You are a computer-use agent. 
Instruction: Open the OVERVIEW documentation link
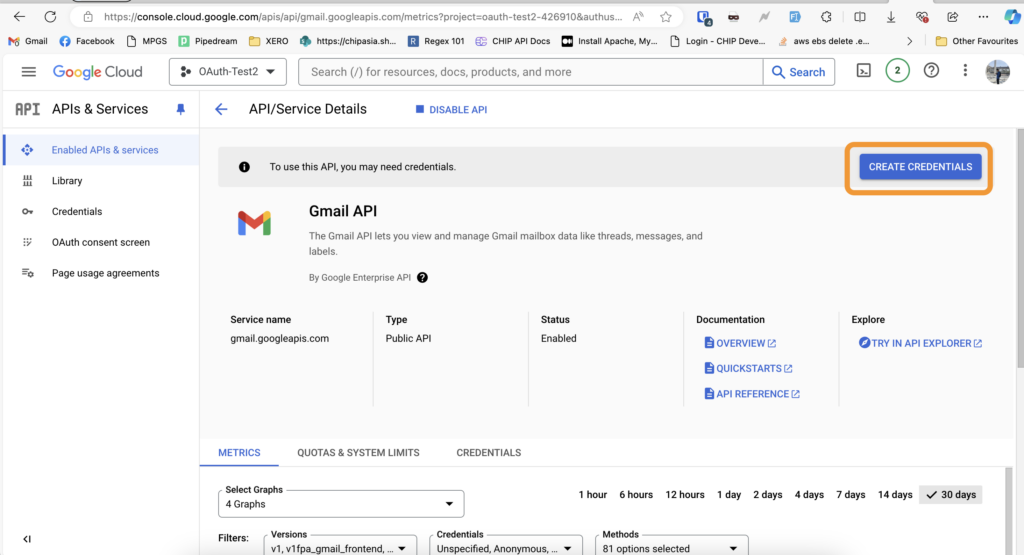click(x=740, y=343)
